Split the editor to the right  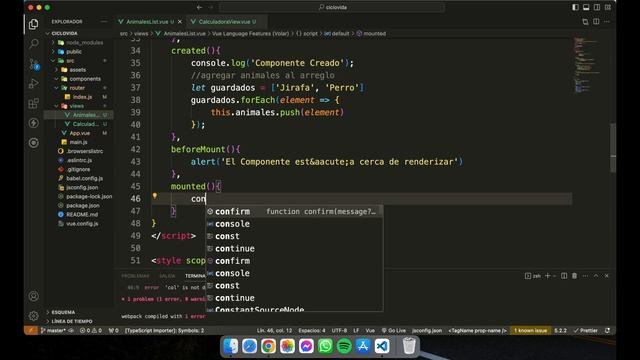(596, 22)
